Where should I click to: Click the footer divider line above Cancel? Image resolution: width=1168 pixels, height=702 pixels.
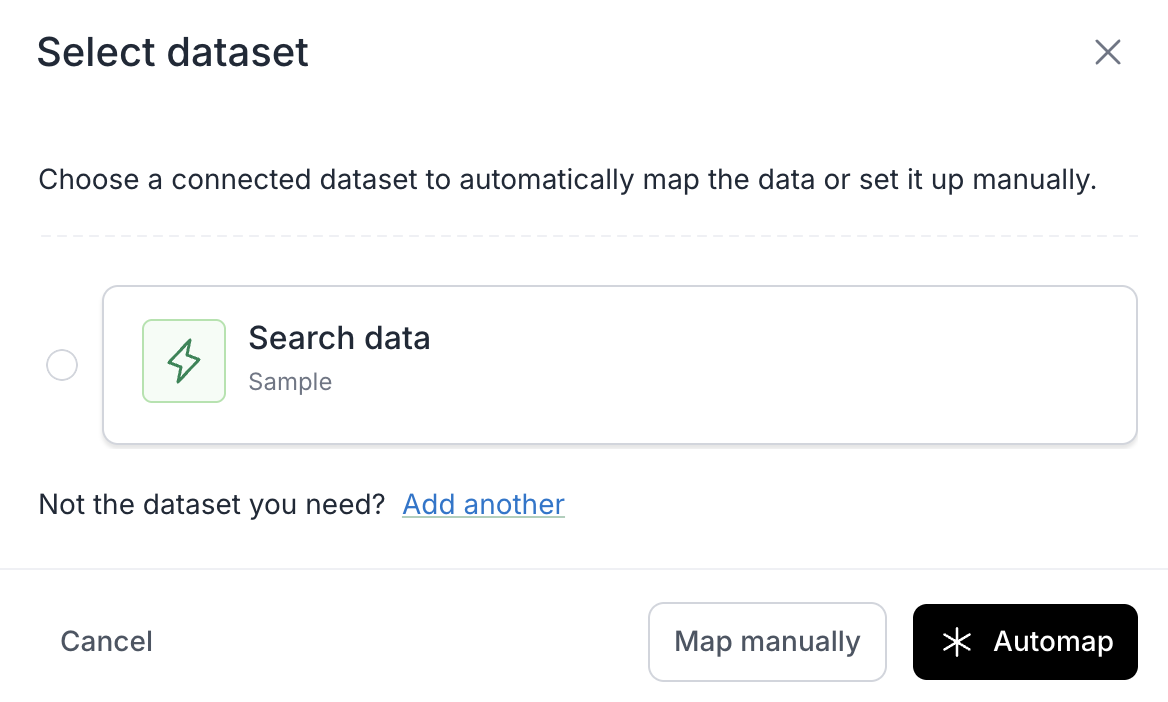[x=584, y=569]
